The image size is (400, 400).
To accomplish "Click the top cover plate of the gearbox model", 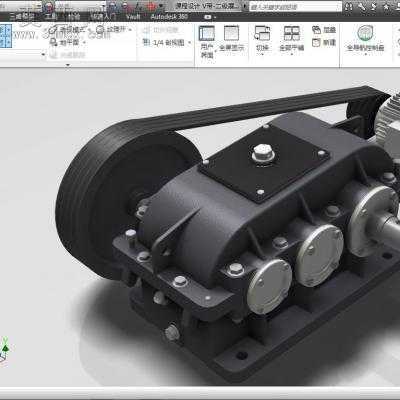I will point(264,162).
